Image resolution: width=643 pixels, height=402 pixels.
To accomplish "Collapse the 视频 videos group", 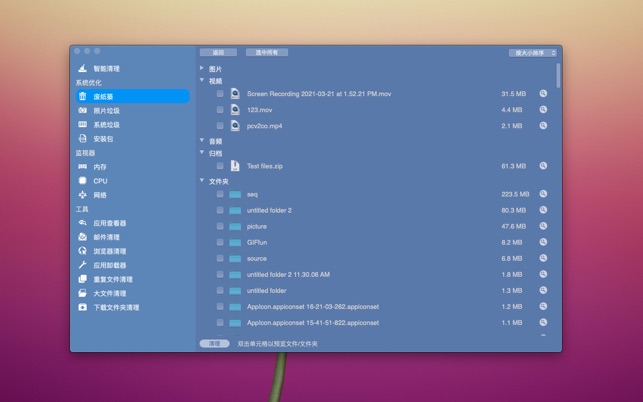I will point(202,81).
